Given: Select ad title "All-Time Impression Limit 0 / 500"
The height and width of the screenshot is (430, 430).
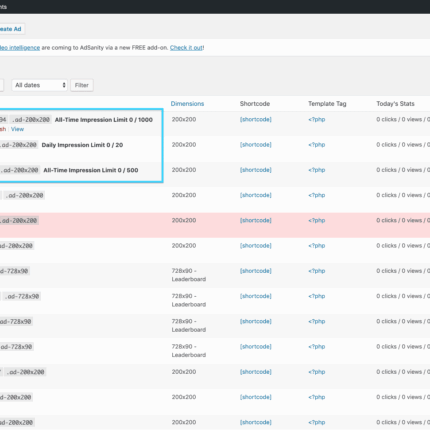Looking at the screenshot, I should pyautogui.click(x=91, y=170).
